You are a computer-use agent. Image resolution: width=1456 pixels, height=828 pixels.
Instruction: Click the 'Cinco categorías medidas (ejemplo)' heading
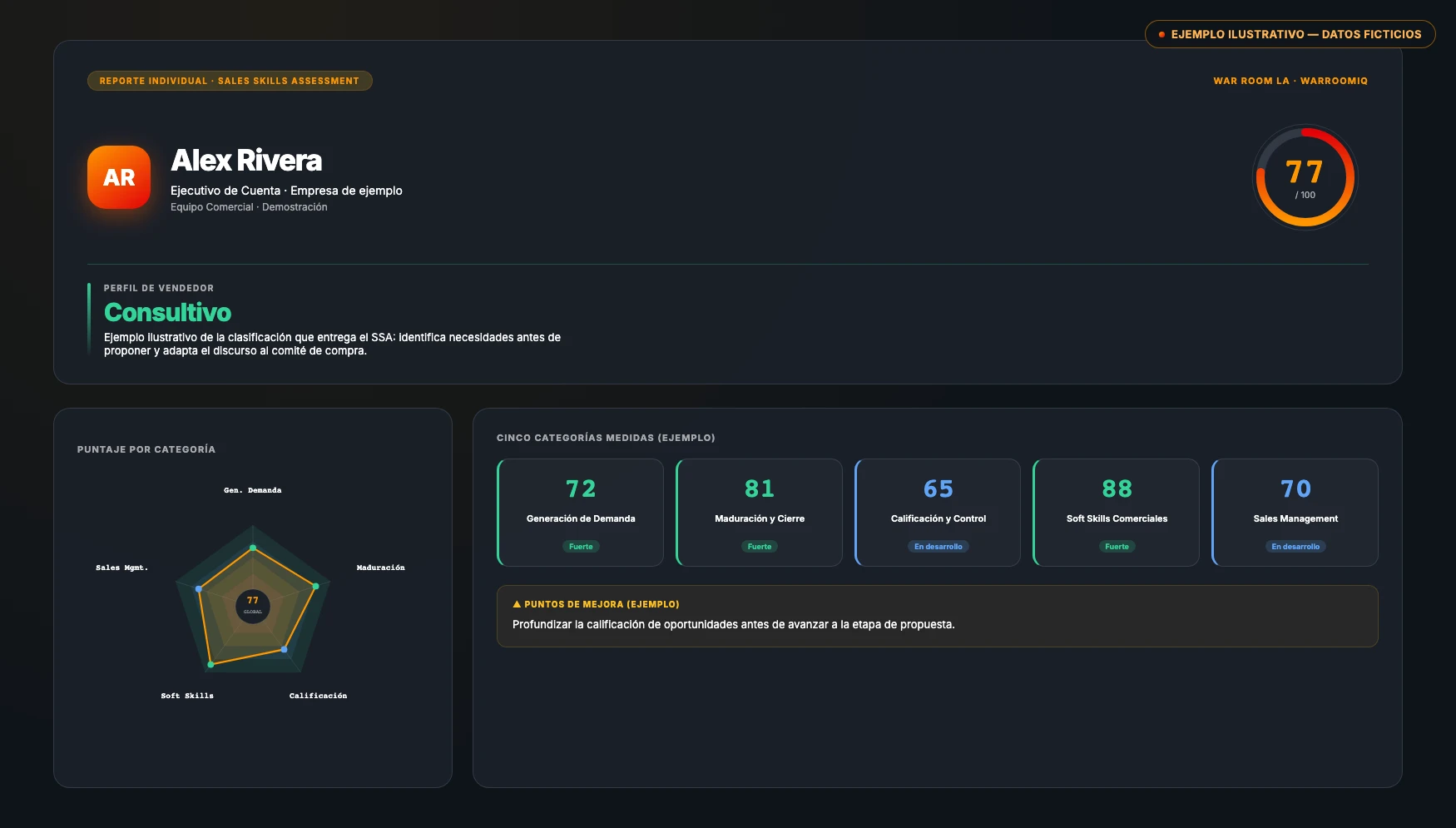click(x=606, y=438)
